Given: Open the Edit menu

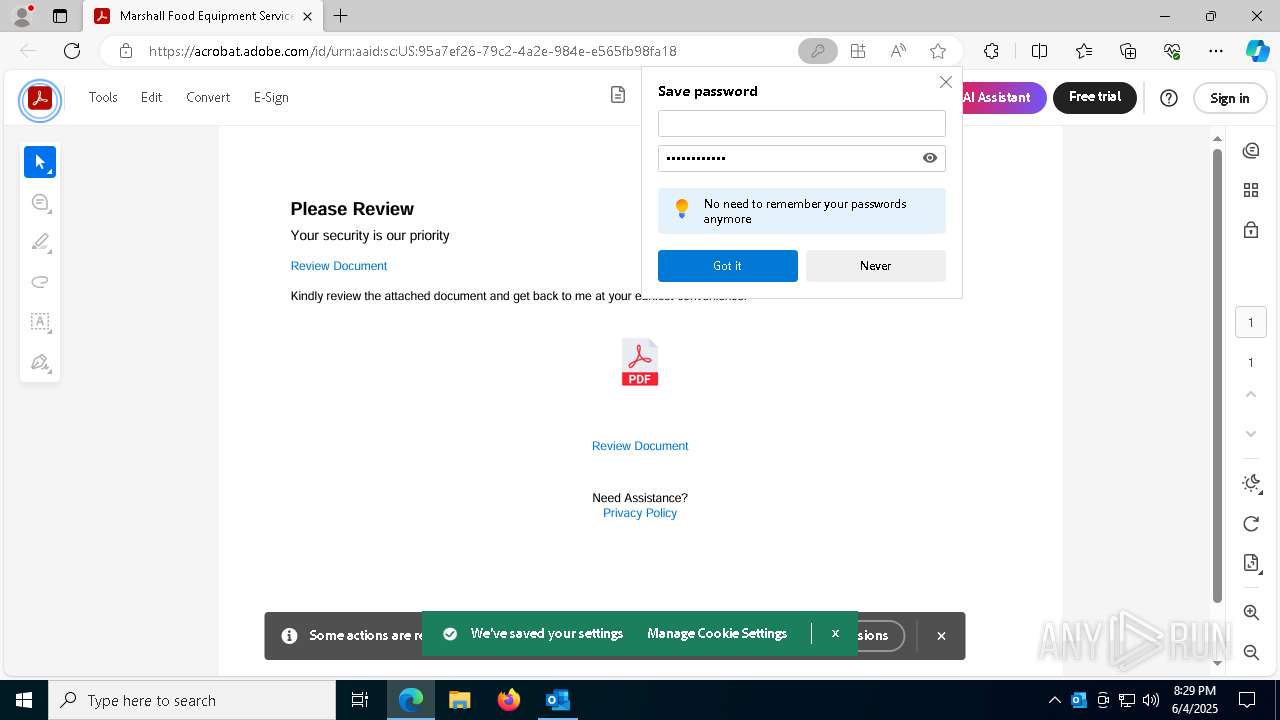Looking at the screenshot, I should coord(151,97).
